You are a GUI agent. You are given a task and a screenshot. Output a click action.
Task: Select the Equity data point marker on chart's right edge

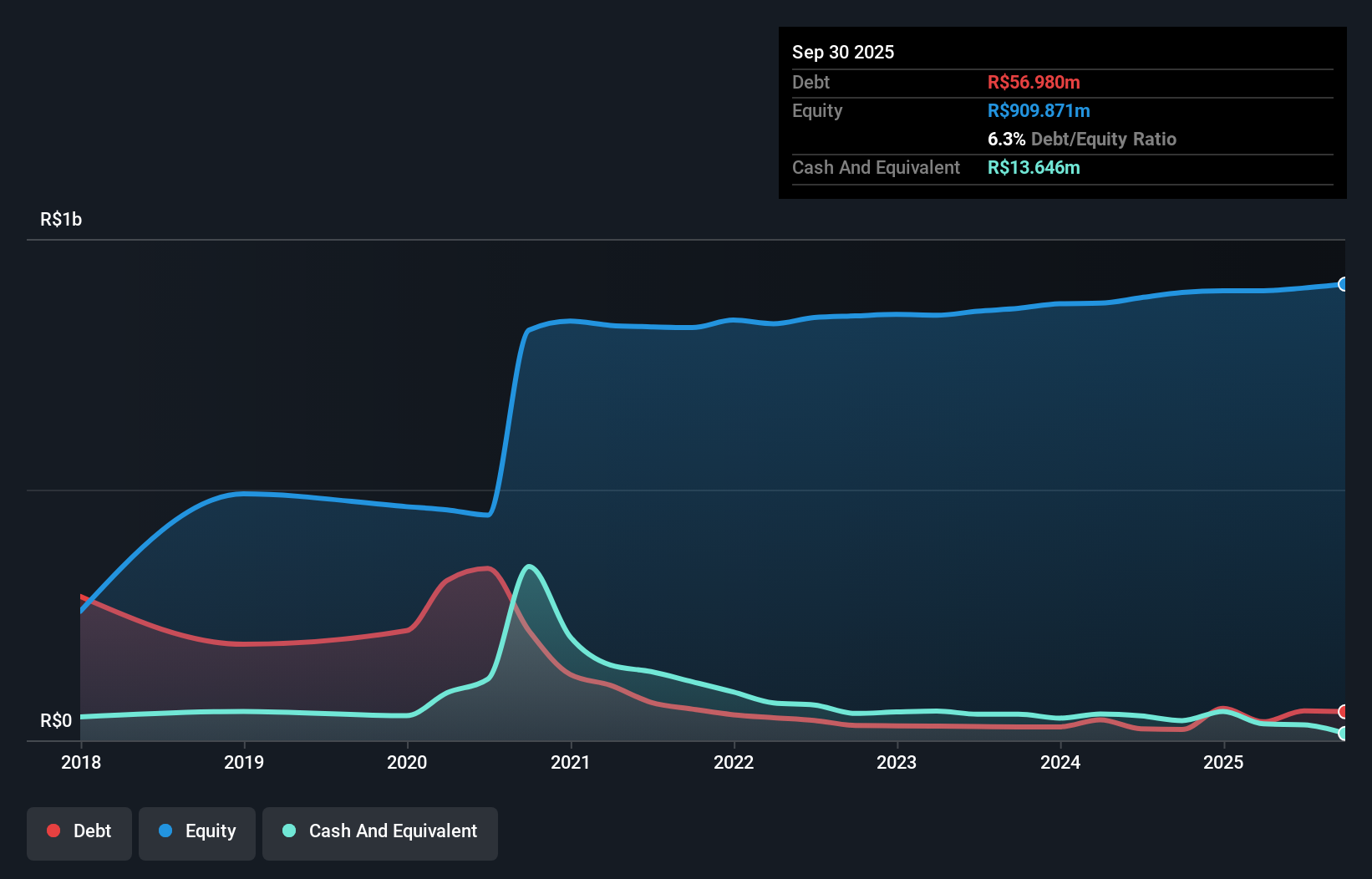pos(1344,285)
